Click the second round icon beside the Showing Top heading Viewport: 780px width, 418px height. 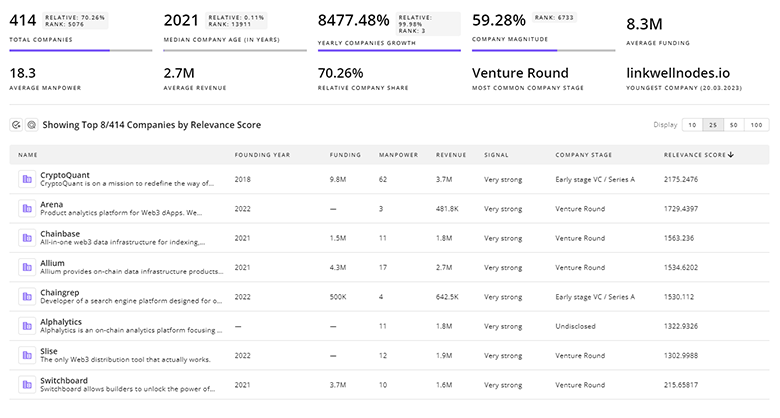pos(31,125)
